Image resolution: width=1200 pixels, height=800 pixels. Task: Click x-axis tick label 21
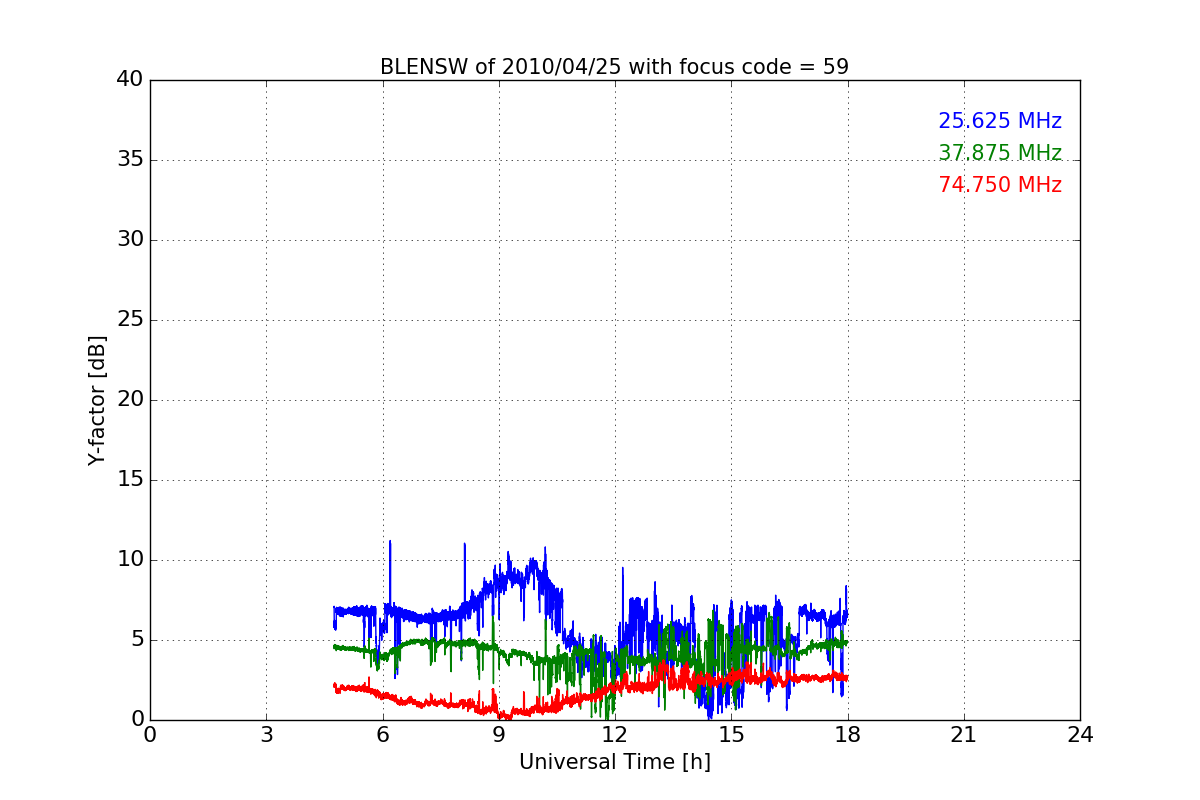point(964,735)
